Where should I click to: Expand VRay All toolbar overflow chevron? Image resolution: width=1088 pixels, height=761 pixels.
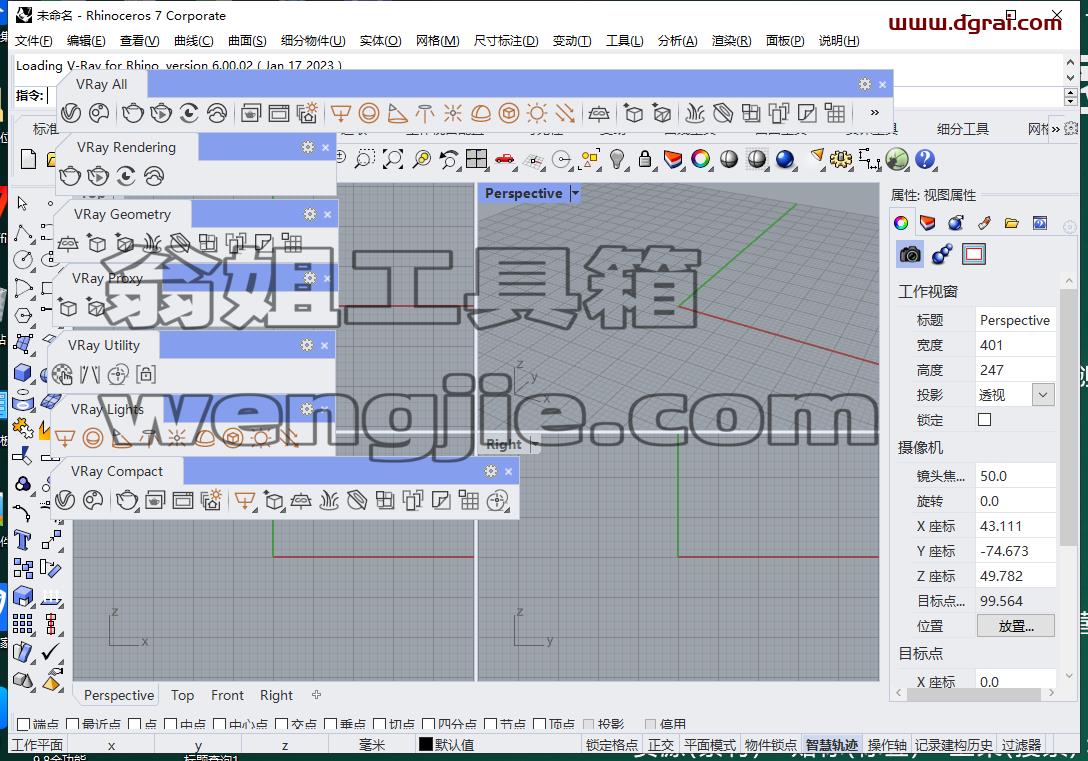coord(874,112)
